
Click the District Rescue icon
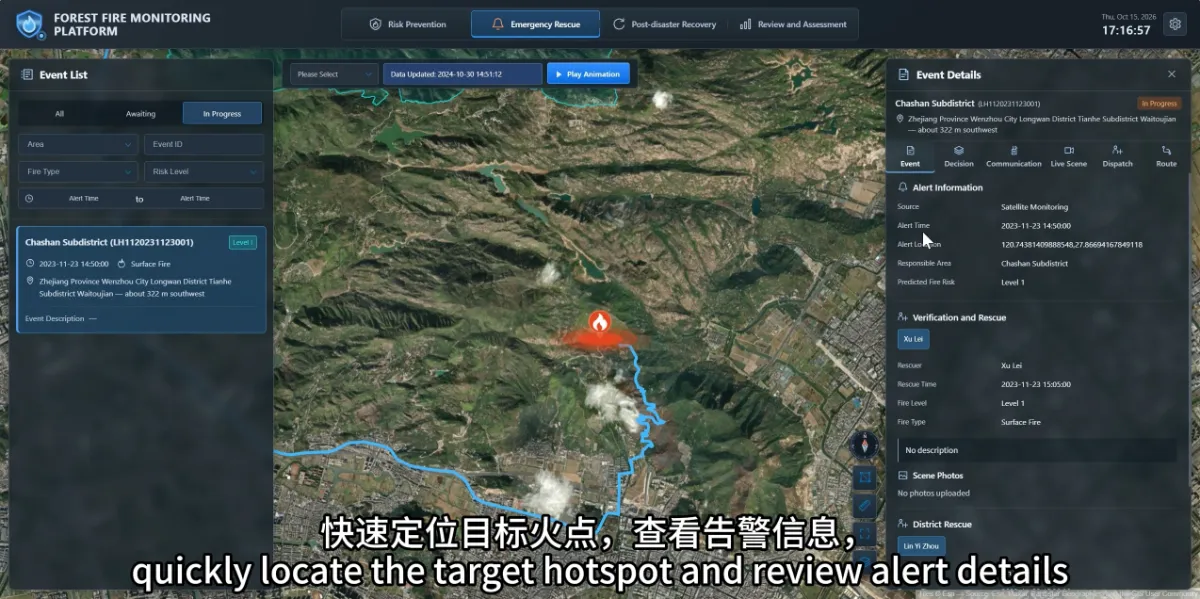tap(903, 524)
